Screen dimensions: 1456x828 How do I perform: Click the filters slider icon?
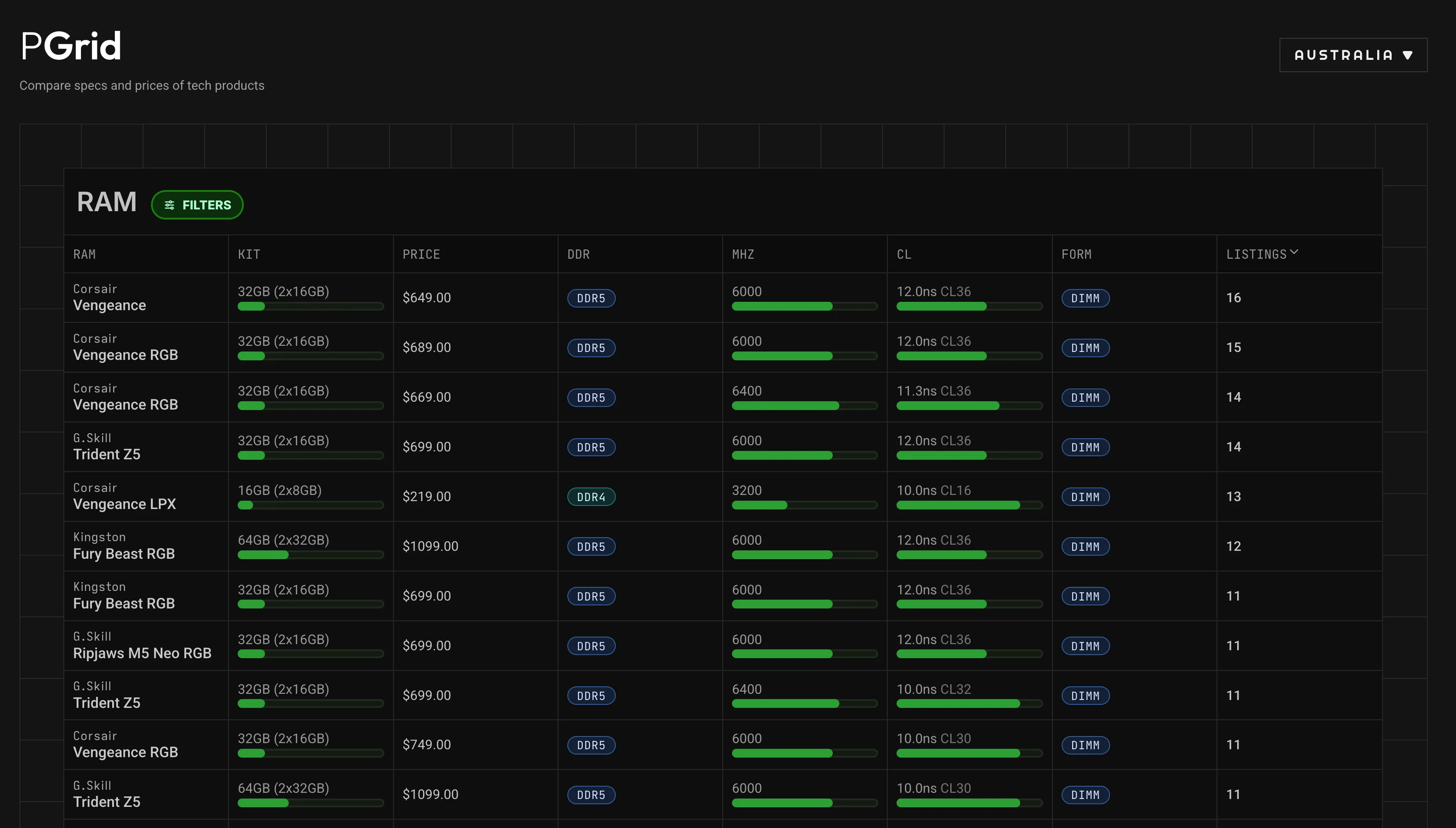[x=169, y=205]
